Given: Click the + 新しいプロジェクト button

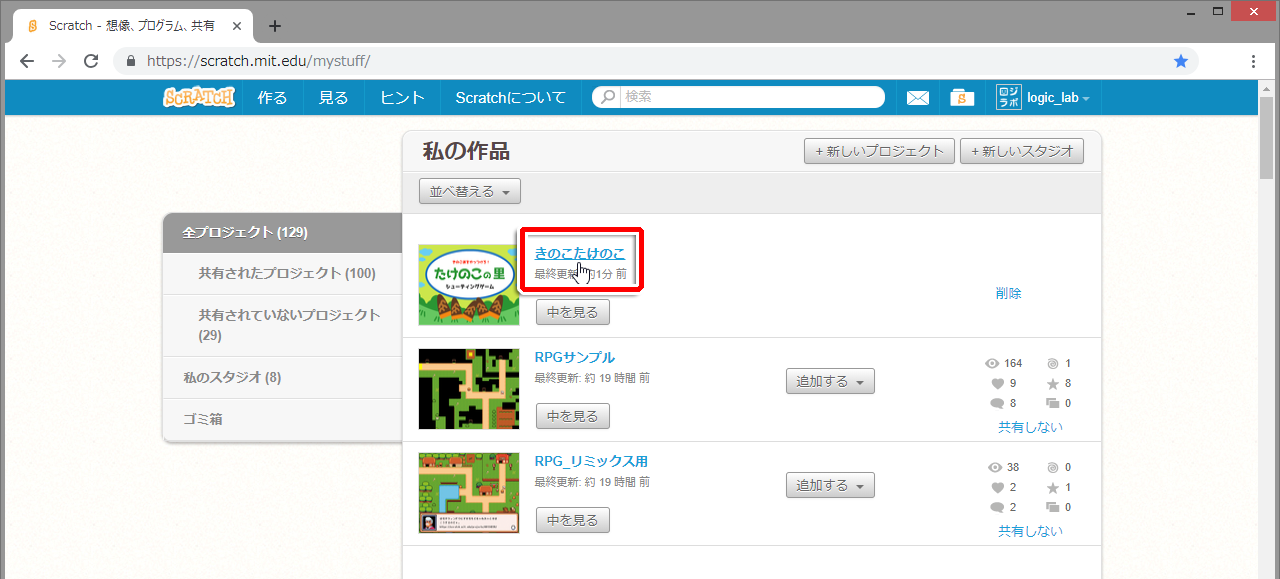Looking at the screenshot, I should [x=879, y=151].
